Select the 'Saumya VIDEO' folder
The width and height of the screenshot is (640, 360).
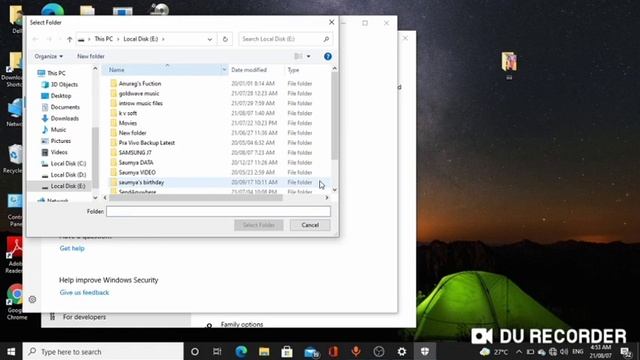(137, 172)
